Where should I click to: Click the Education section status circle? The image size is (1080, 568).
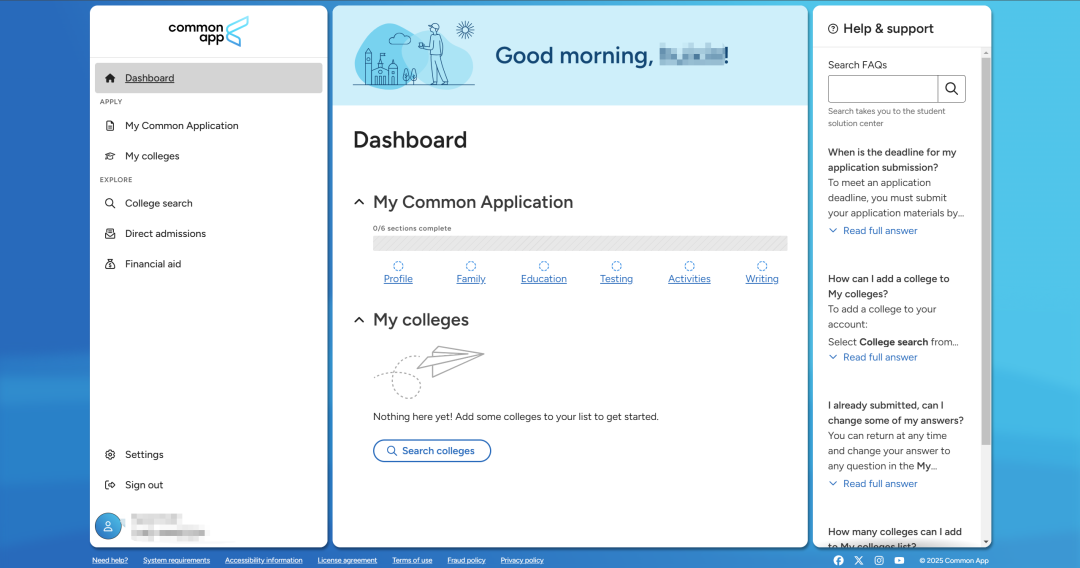(x=544, y=266)
